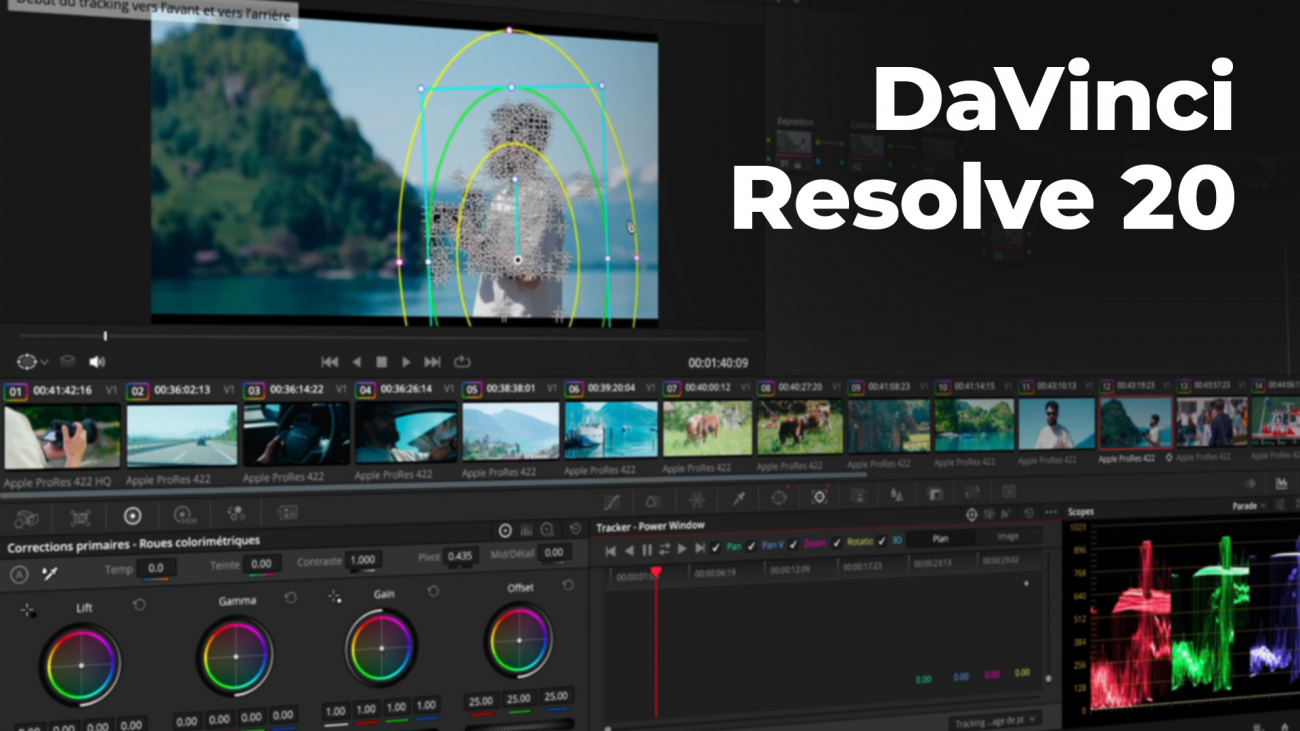1300x731 pixels.
Task: Open the viewer overlay mode dropdown
Action: pos(33,362)
